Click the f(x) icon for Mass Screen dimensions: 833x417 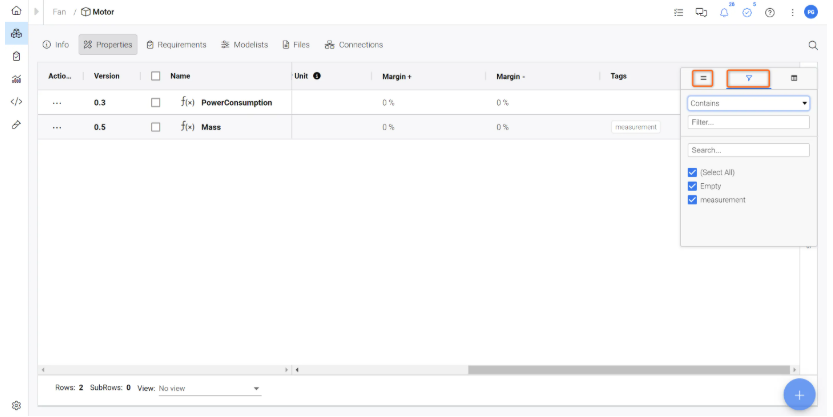click(188, 126)
